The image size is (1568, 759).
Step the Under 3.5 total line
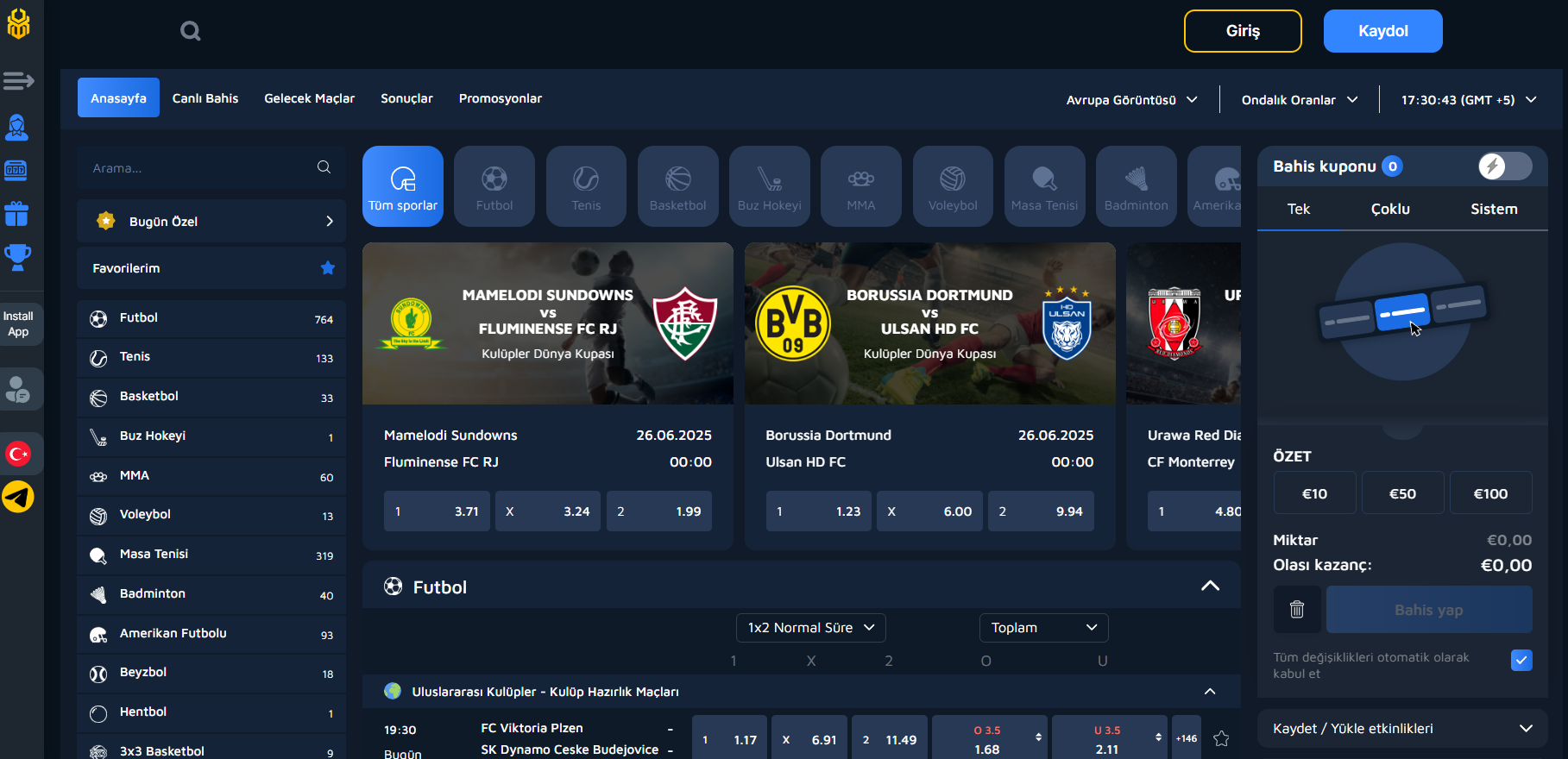[x=1158, y=737]
